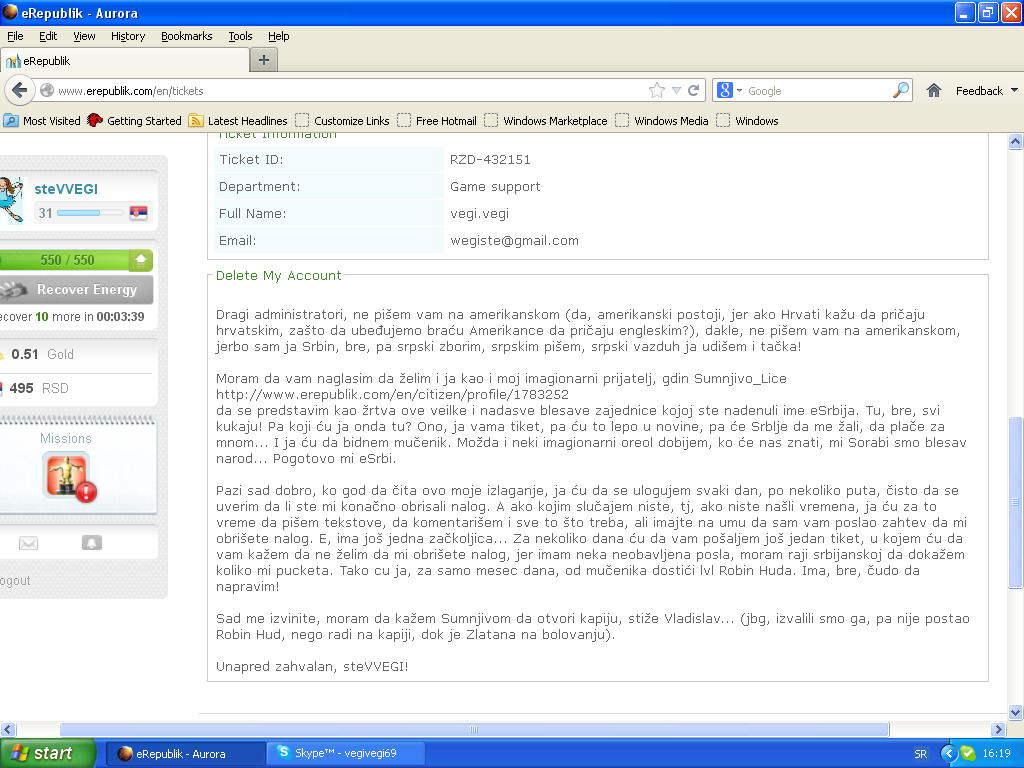
Task: Select the eRepublik browser tab
Action: pyautogui.click(x=125, y=61)
